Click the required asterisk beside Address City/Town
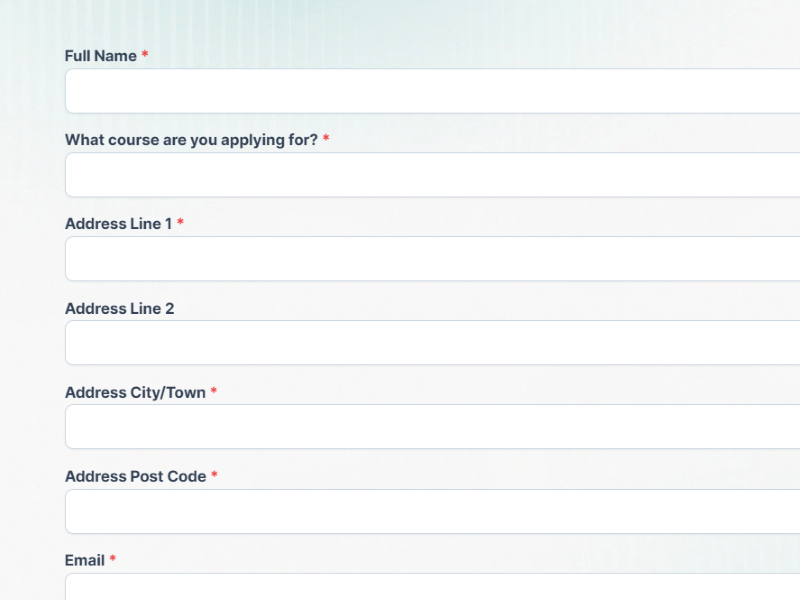The height and width of the screenshot is (600, 800). point(213,391)
